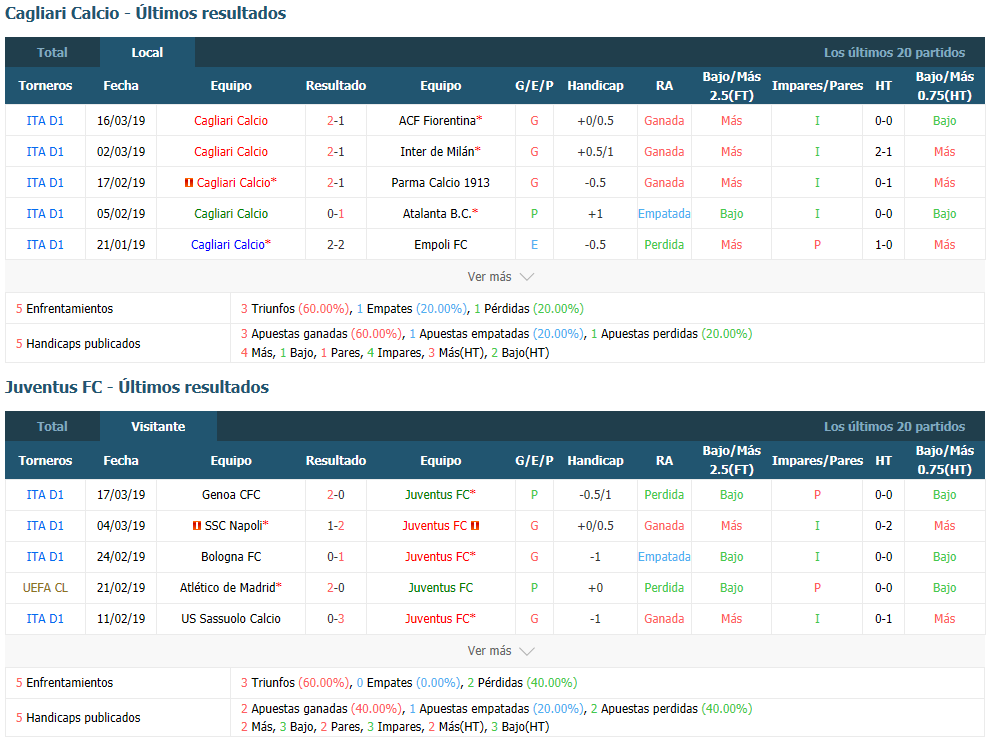Switch to Total tab in Juventus results
Image resolution: width=992 pixels, height=745 pixels.
tap(52, 426)
